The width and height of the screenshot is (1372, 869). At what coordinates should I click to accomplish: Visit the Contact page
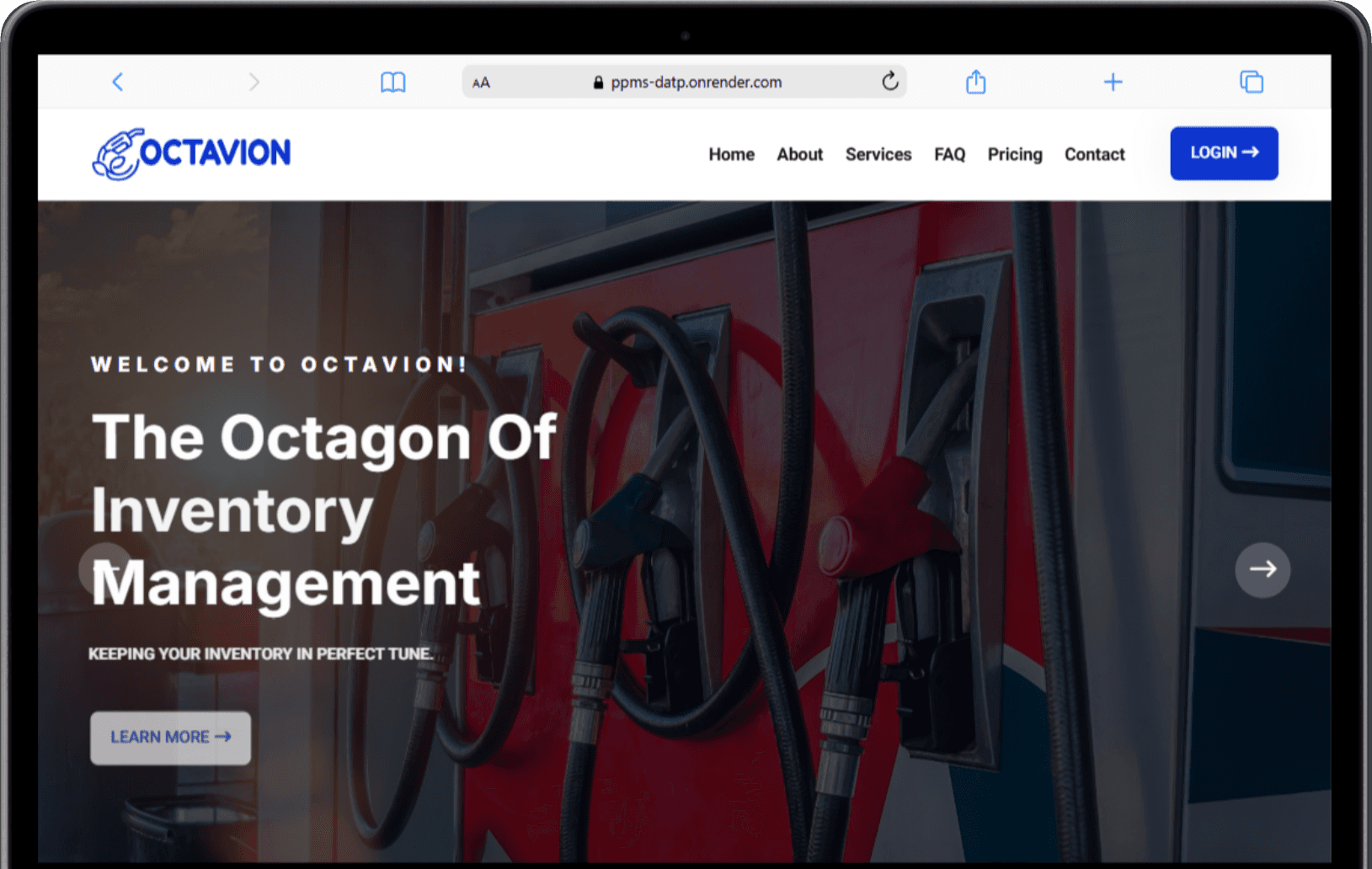coord(1094,154)
